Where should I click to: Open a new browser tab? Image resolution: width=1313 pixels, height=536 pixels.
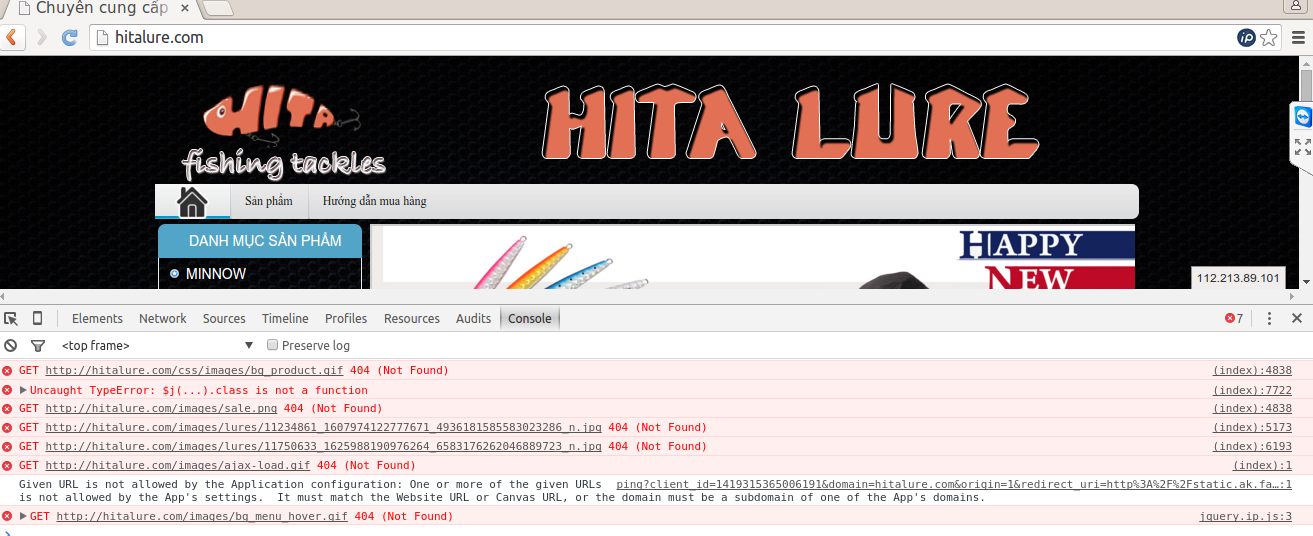pos(218,9)
